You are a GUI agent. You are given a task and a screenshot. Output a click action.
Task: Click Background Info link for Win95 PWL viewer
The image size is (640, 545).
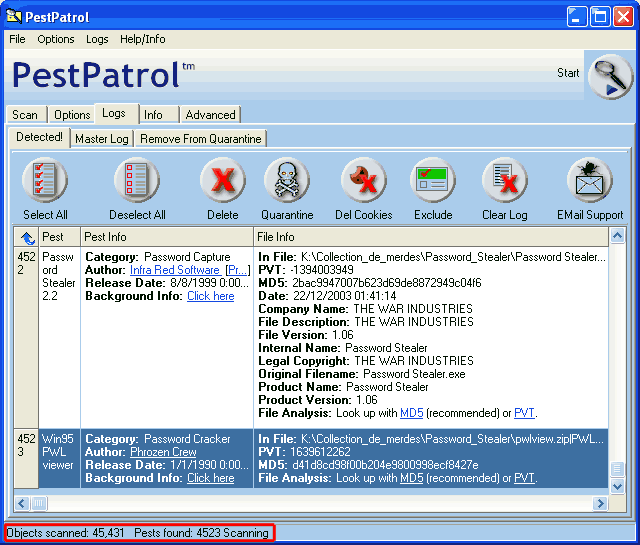[211, 478]
